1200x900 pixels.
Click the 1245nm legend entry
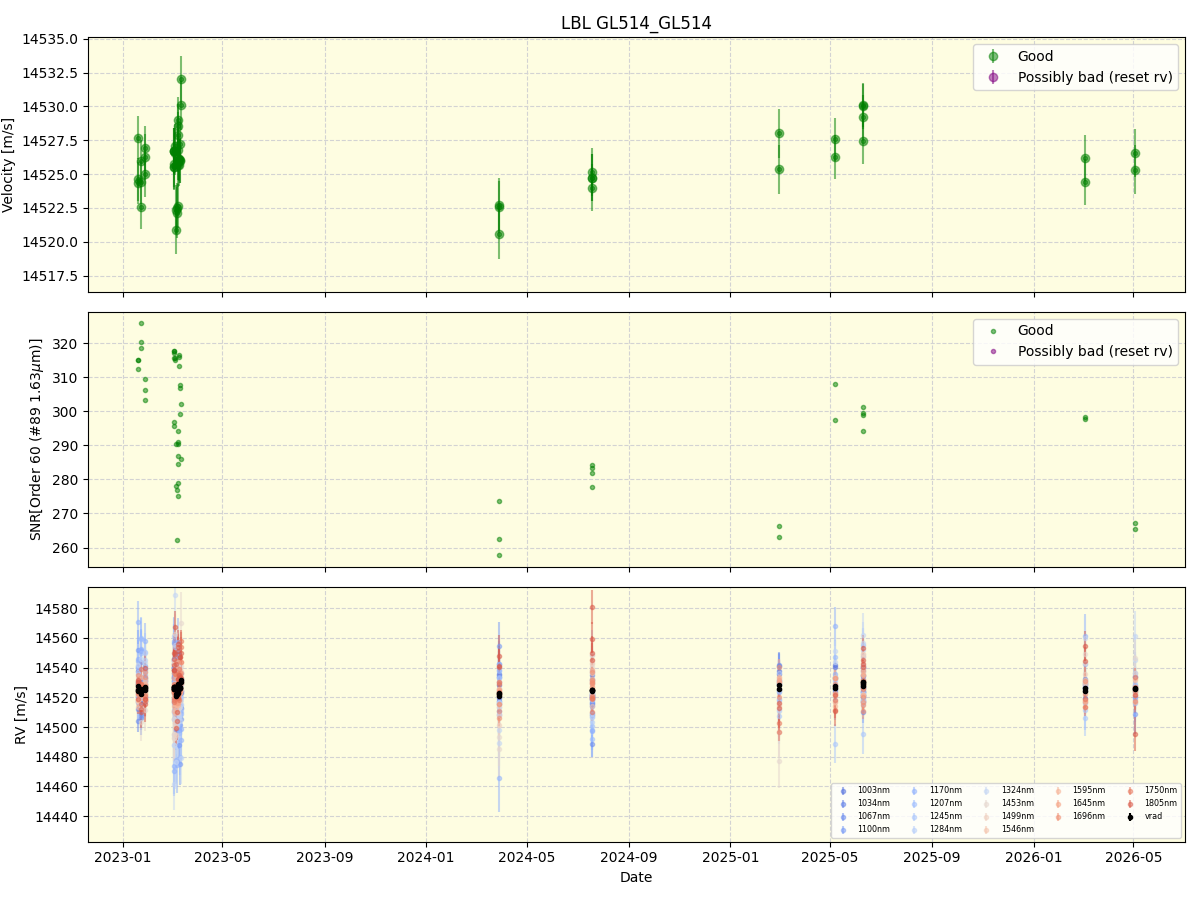point(946,816)
